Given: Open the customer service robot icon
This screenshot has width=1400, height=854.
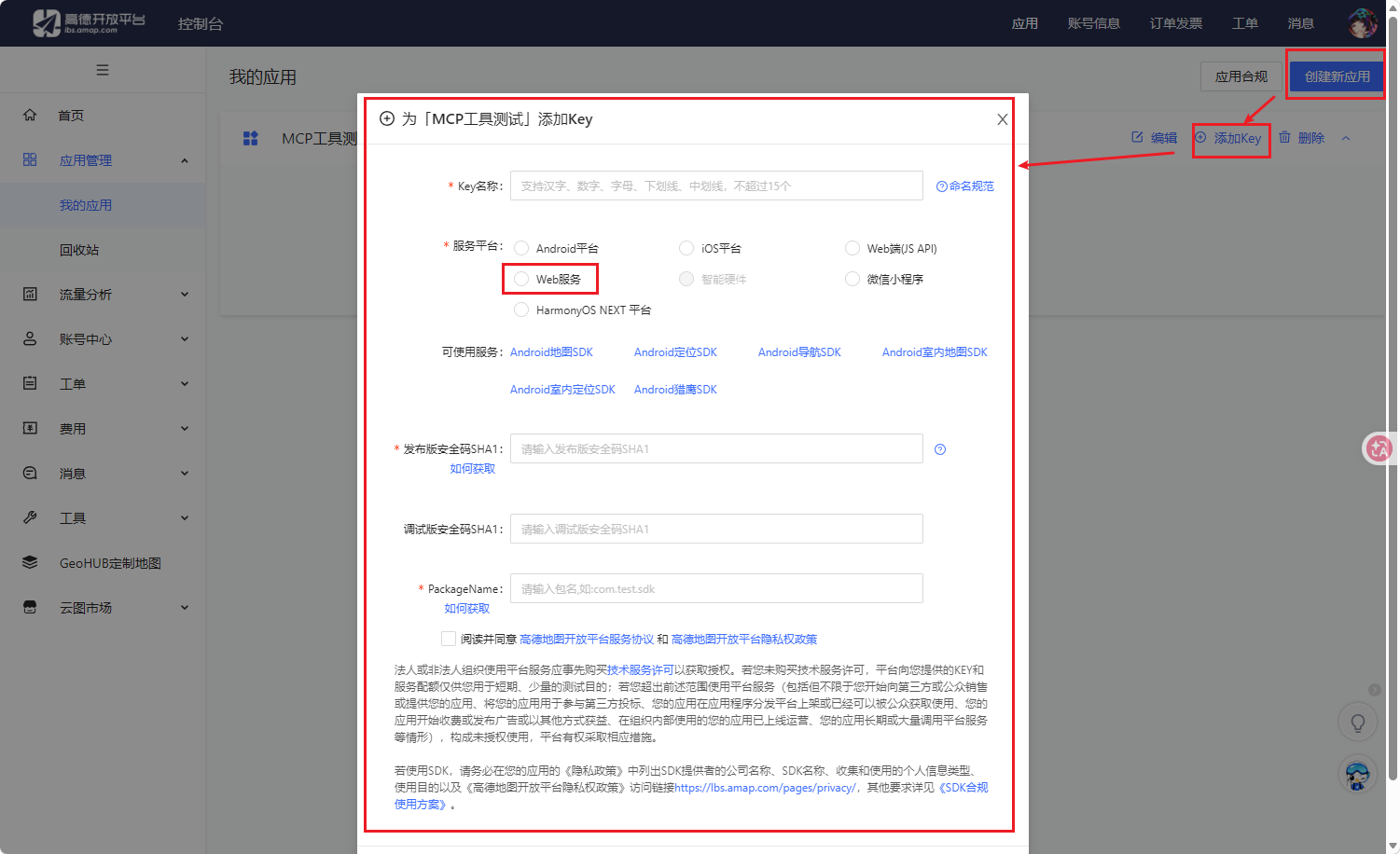Looking at the screenshot, I should 1357,774.
